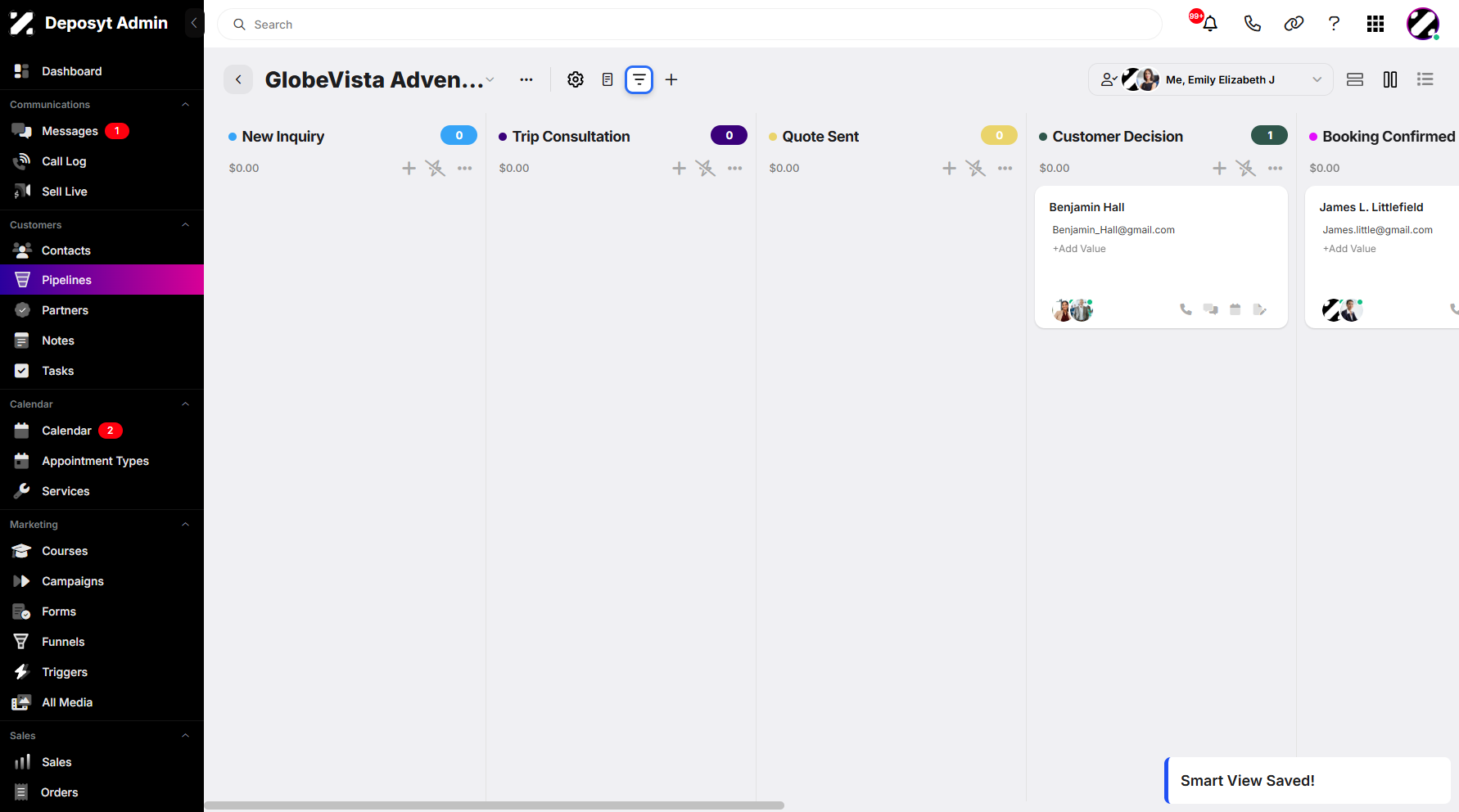The height and width of the screenshot is (812, 1459).
Task: Collapse the sidebar with chevron button
Action: click(194, 23)
